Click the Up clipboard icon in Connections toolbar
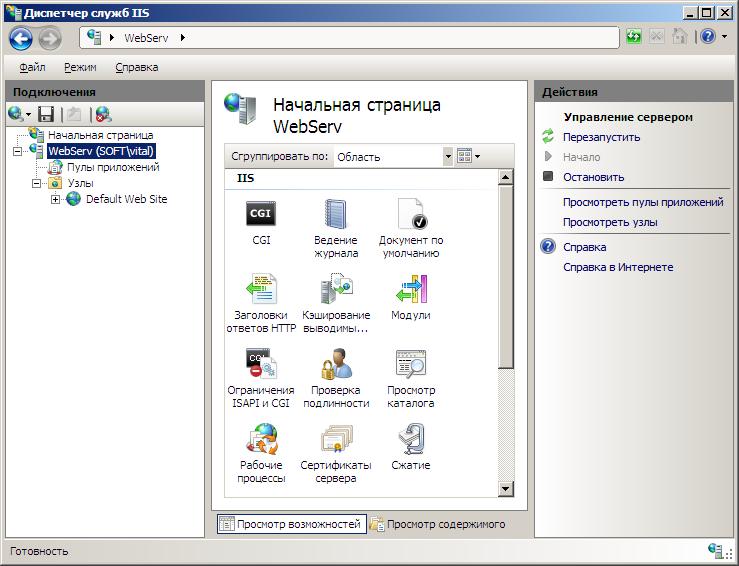The width and height of the screenshot is (739, 566). [74, 114]
